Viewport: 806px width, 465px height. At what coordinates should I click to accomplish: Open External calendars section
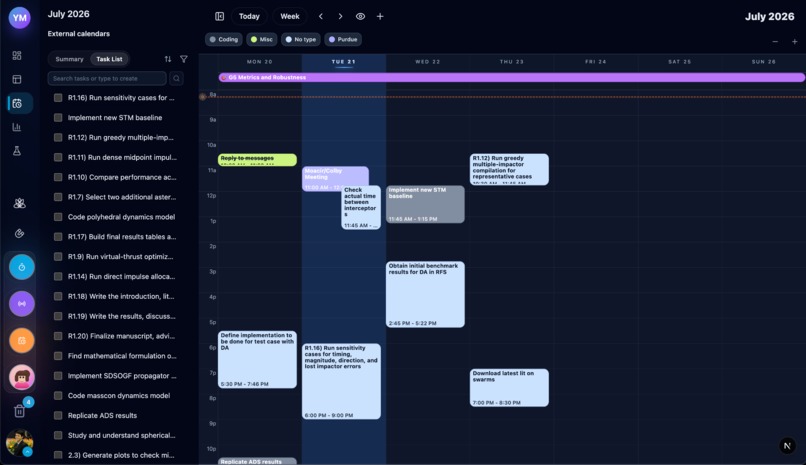click(79, 34)
